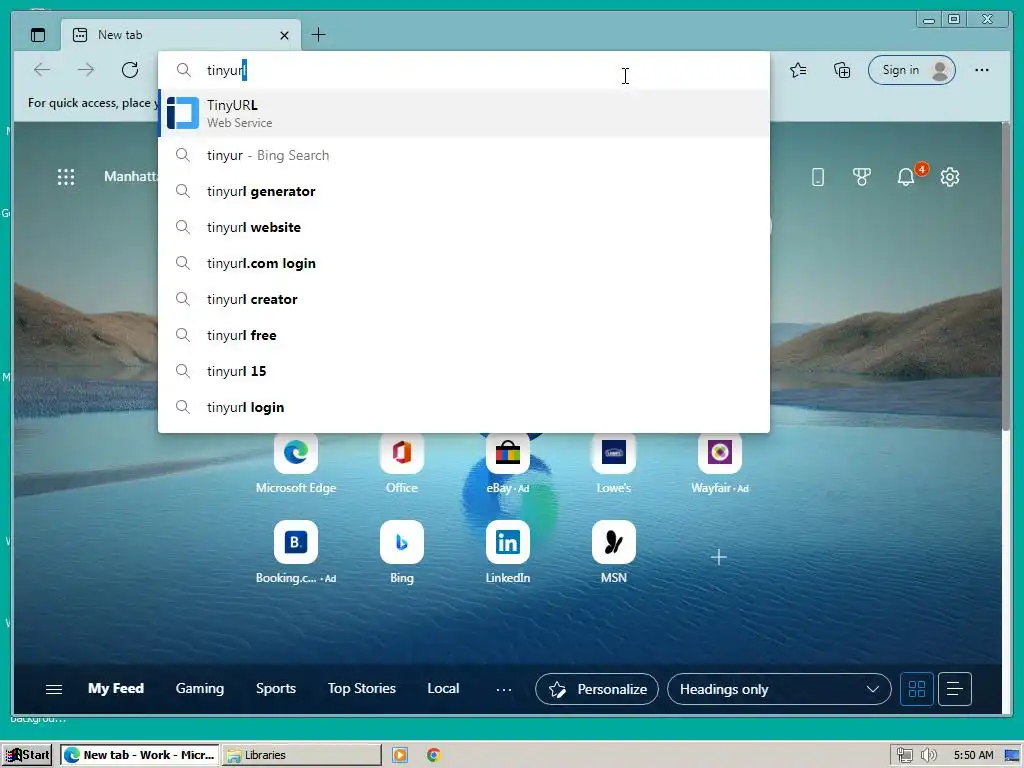
Task: Switch to the Gaming tab
Action: [200, 688]
